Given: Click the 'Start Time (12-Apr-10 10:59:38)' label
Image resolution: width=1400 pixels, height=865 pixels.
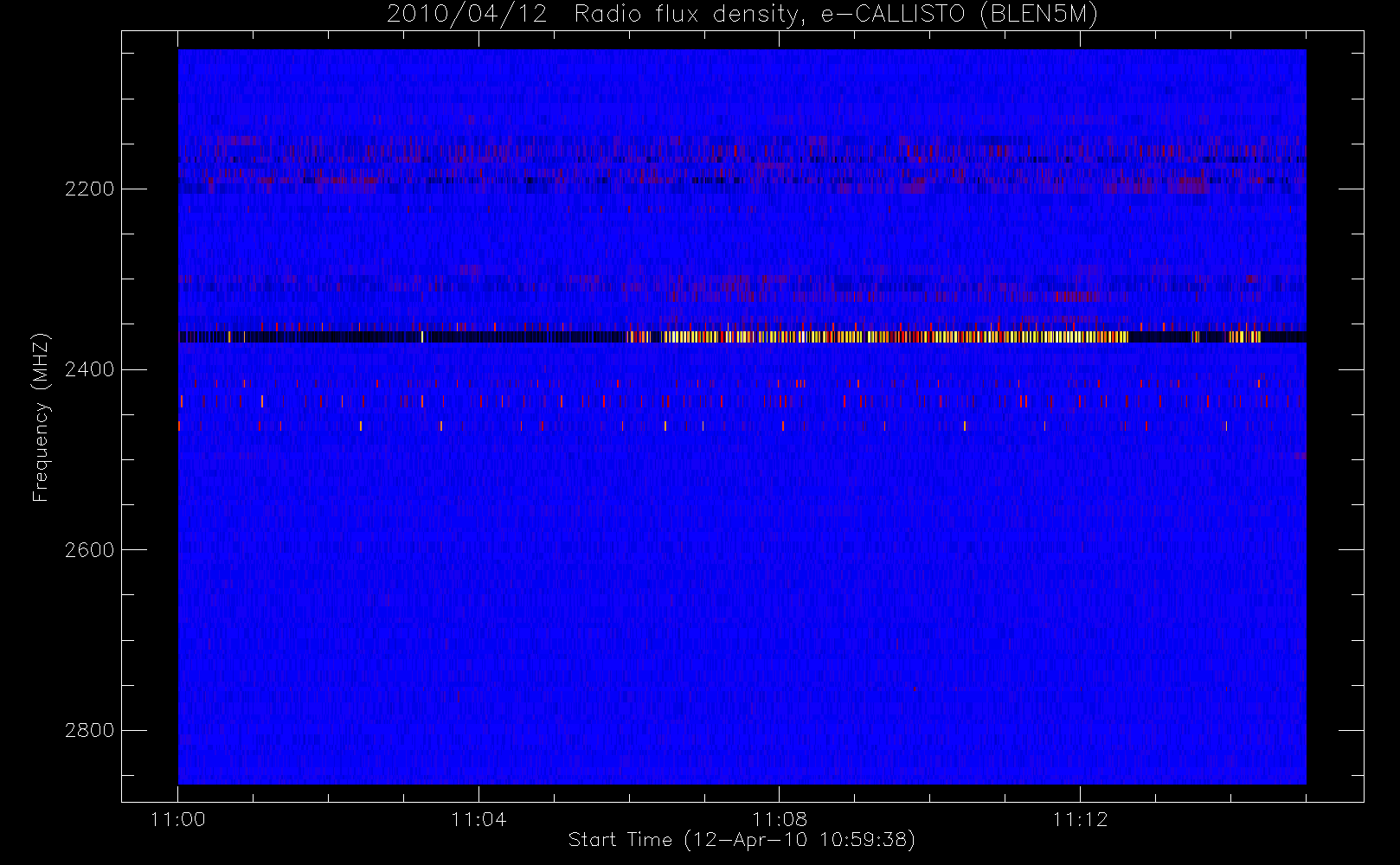Looking at the screenshot, I should (742, 840).
